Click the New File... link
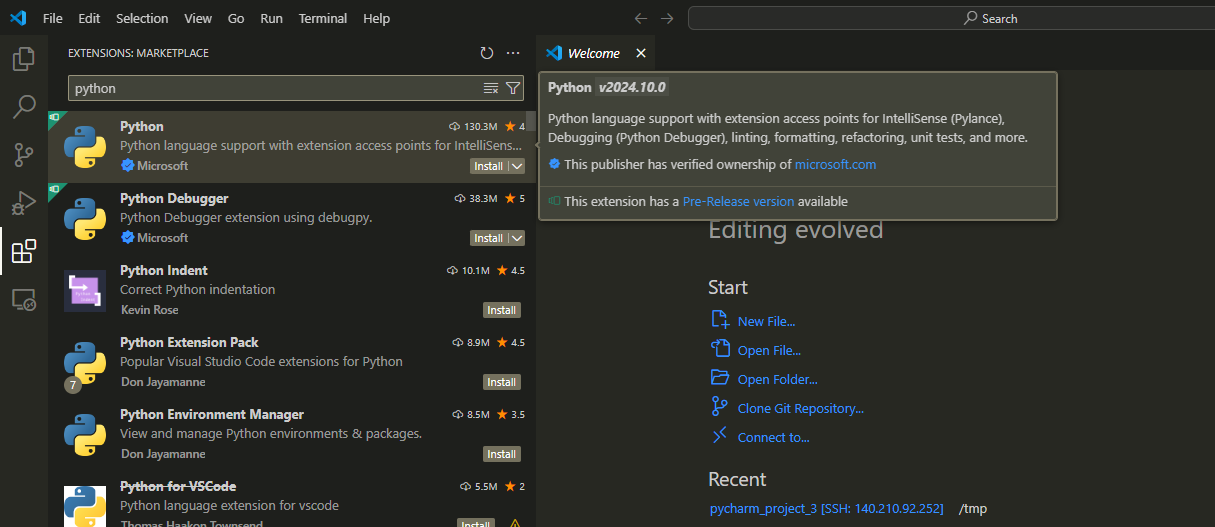Viewport: 1215px width, 527px height. pyautogui.click(x=767, y=321)
